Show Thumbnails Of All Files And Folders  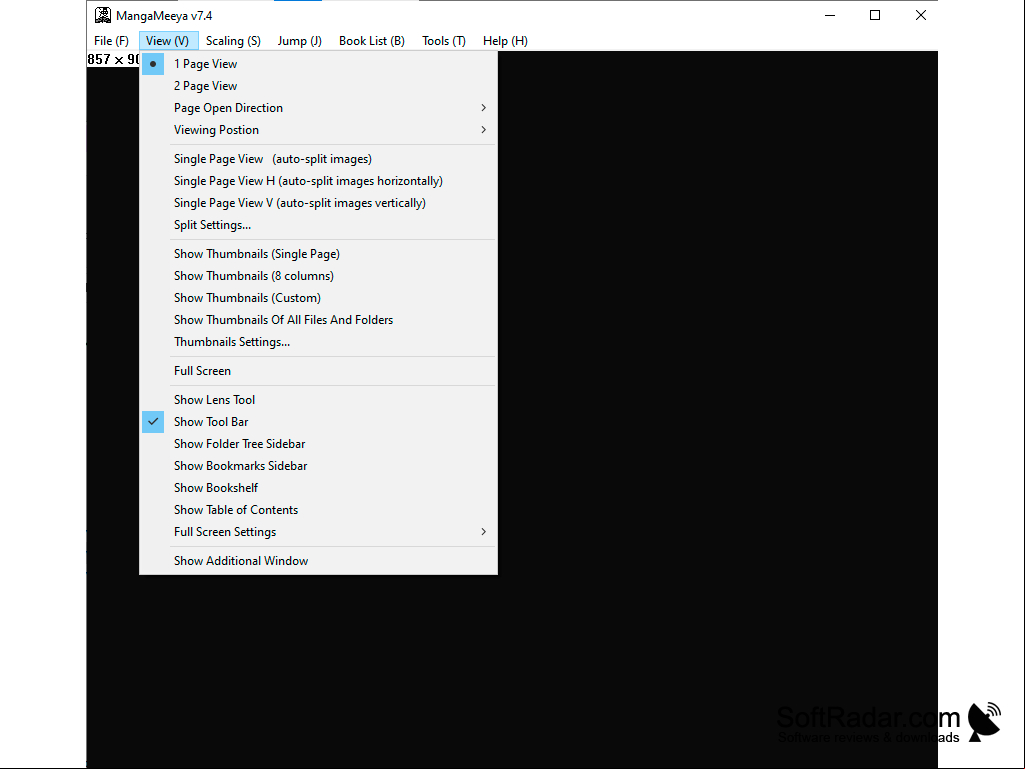(x=318, y=320)
